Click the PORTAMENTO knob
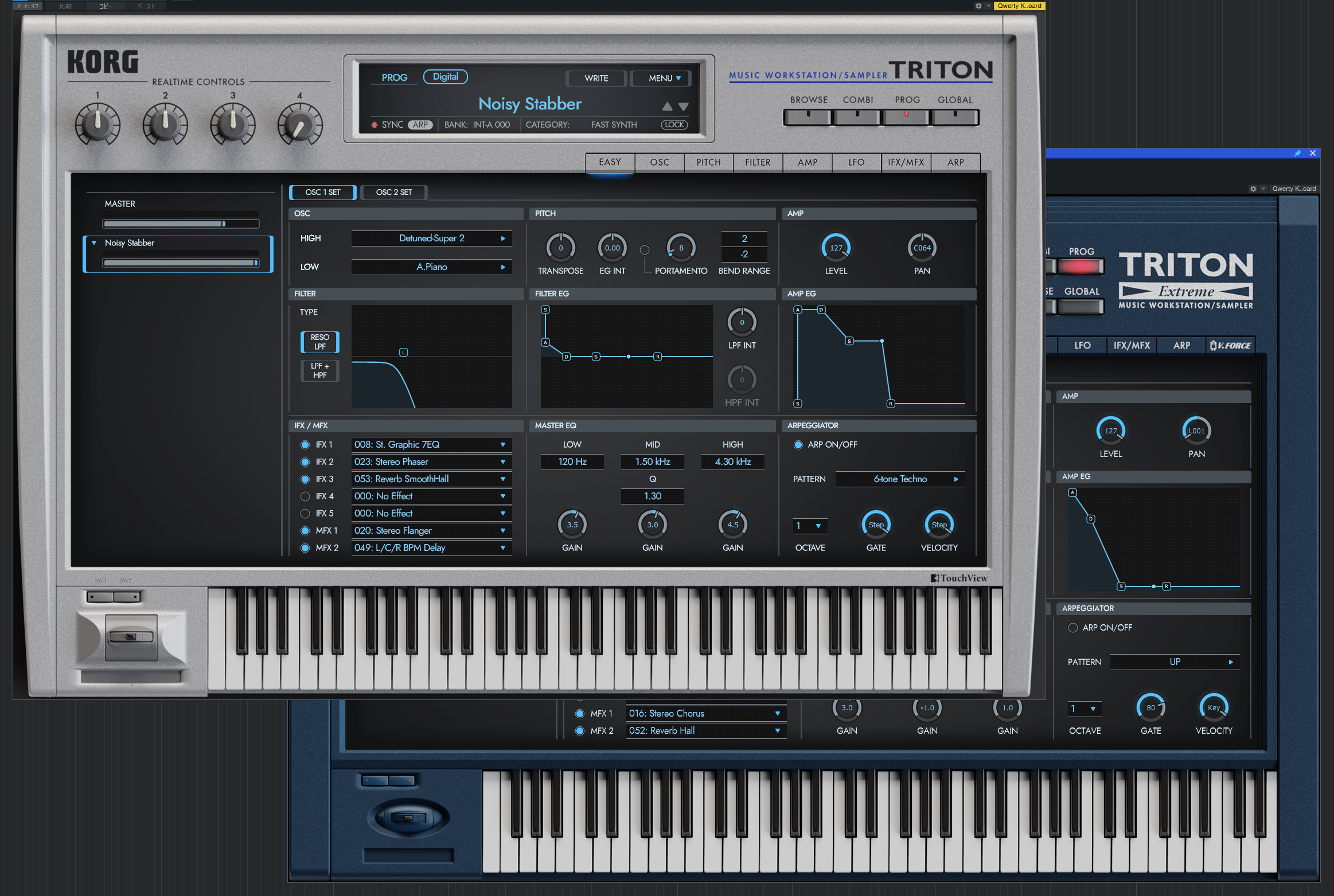The width and height of the screenshot is (1334, 896). [x=681, y=248]
